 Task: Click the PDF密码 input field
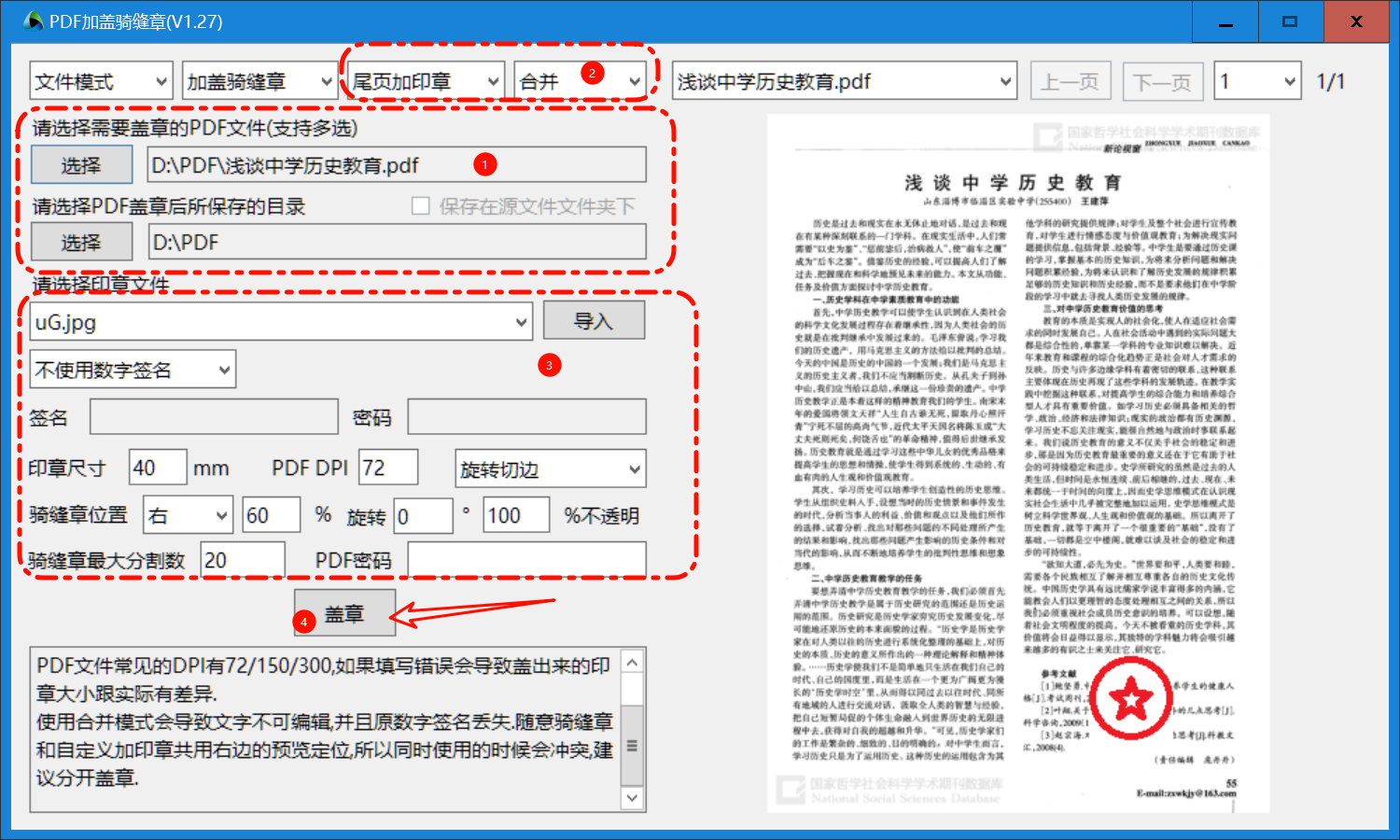tap(526, 560)
